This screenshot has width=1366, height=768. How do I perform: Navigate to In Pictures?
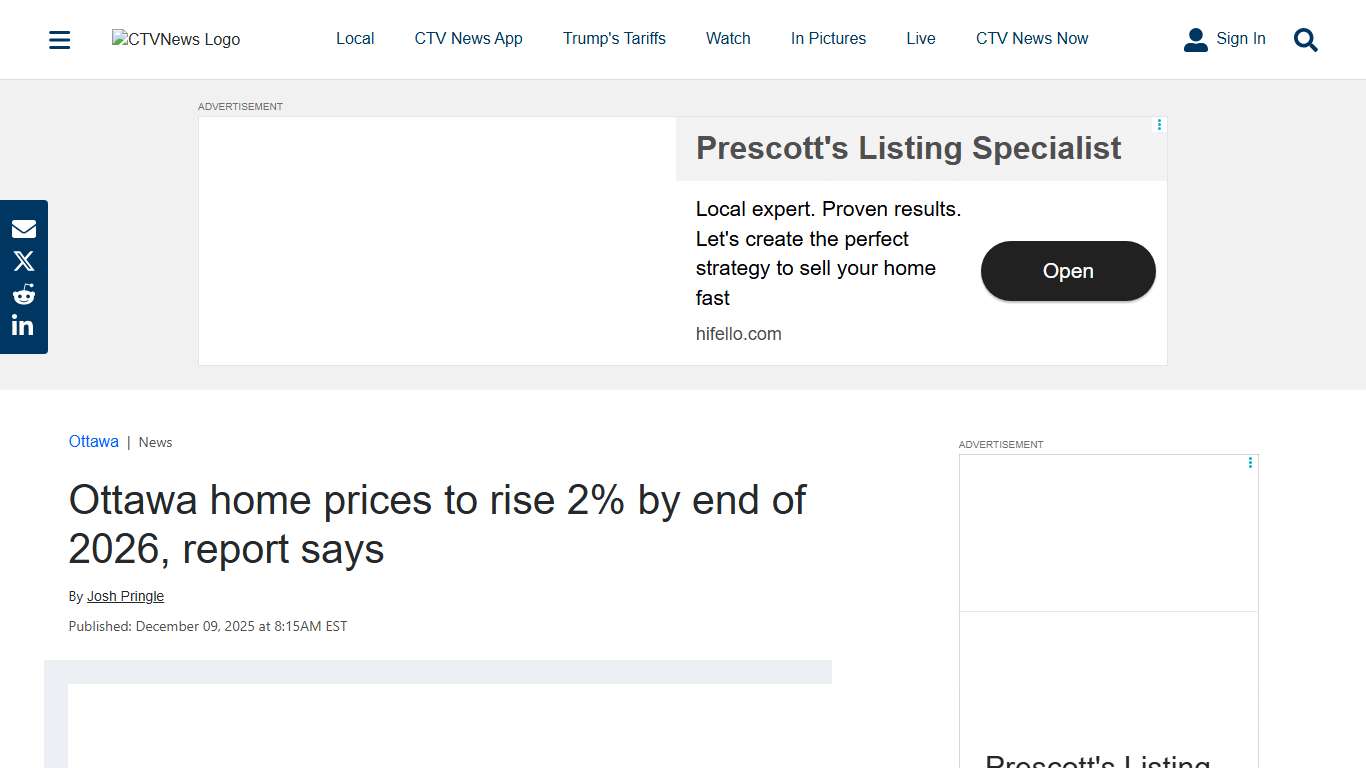[x=828, y=39]
